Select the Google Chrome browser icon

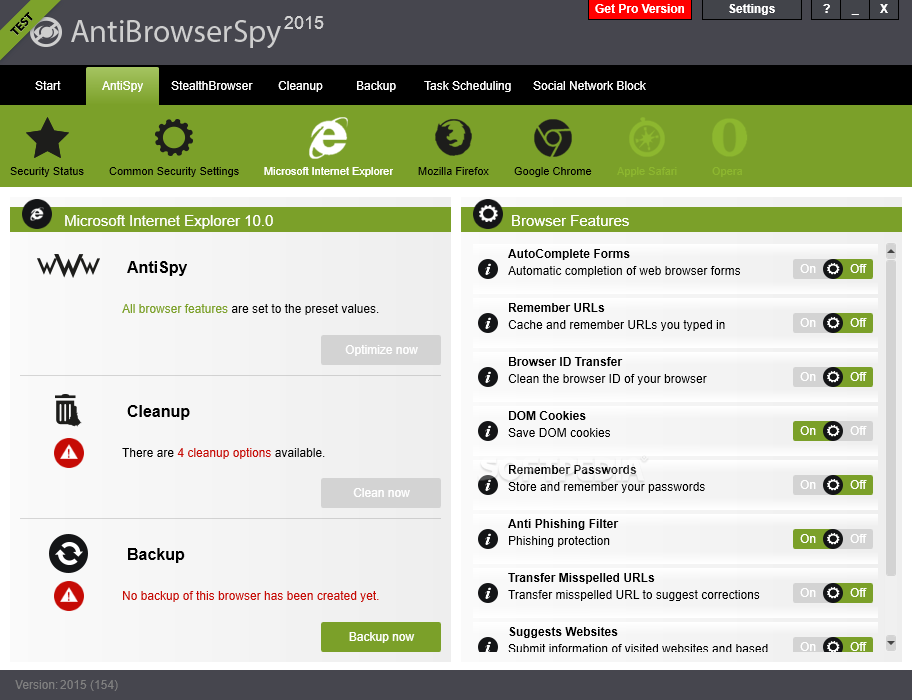click(x=553, y=138)
